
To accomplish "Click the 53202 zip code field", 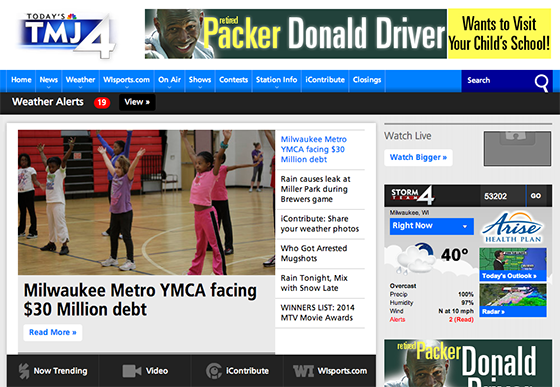I will 502,196.
